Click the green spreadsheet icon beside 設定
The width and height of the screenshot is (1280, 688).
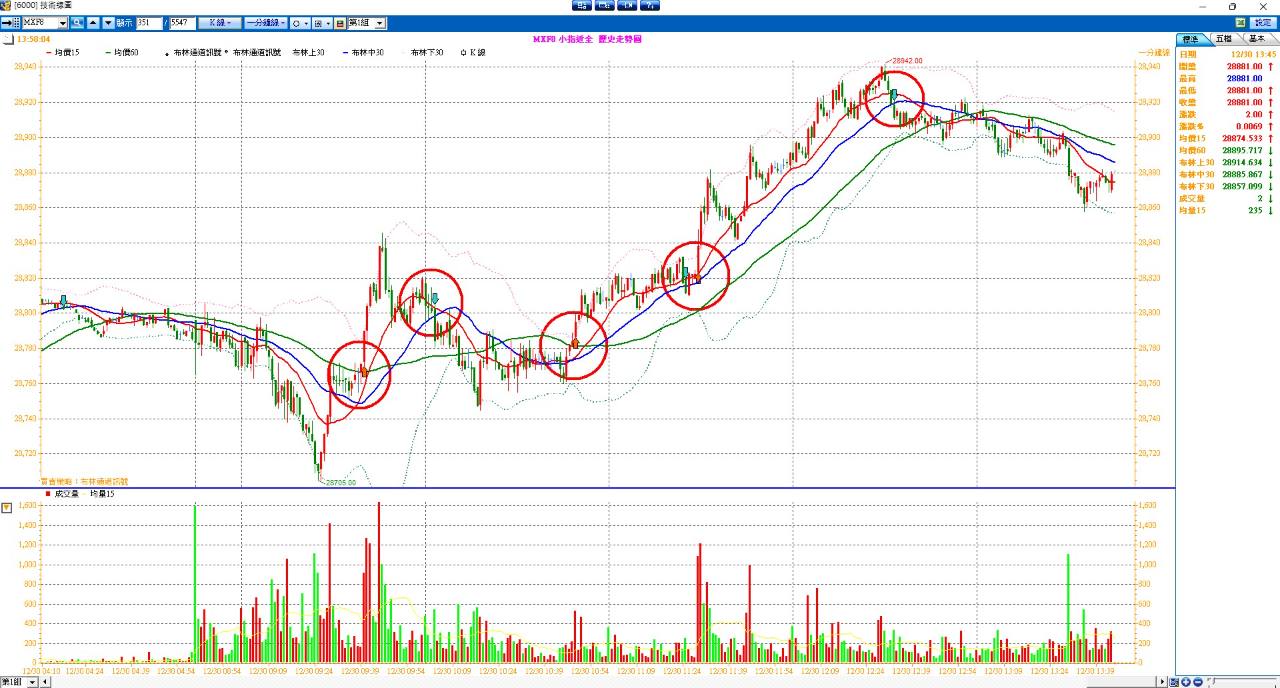click(x=1240, y=22)
